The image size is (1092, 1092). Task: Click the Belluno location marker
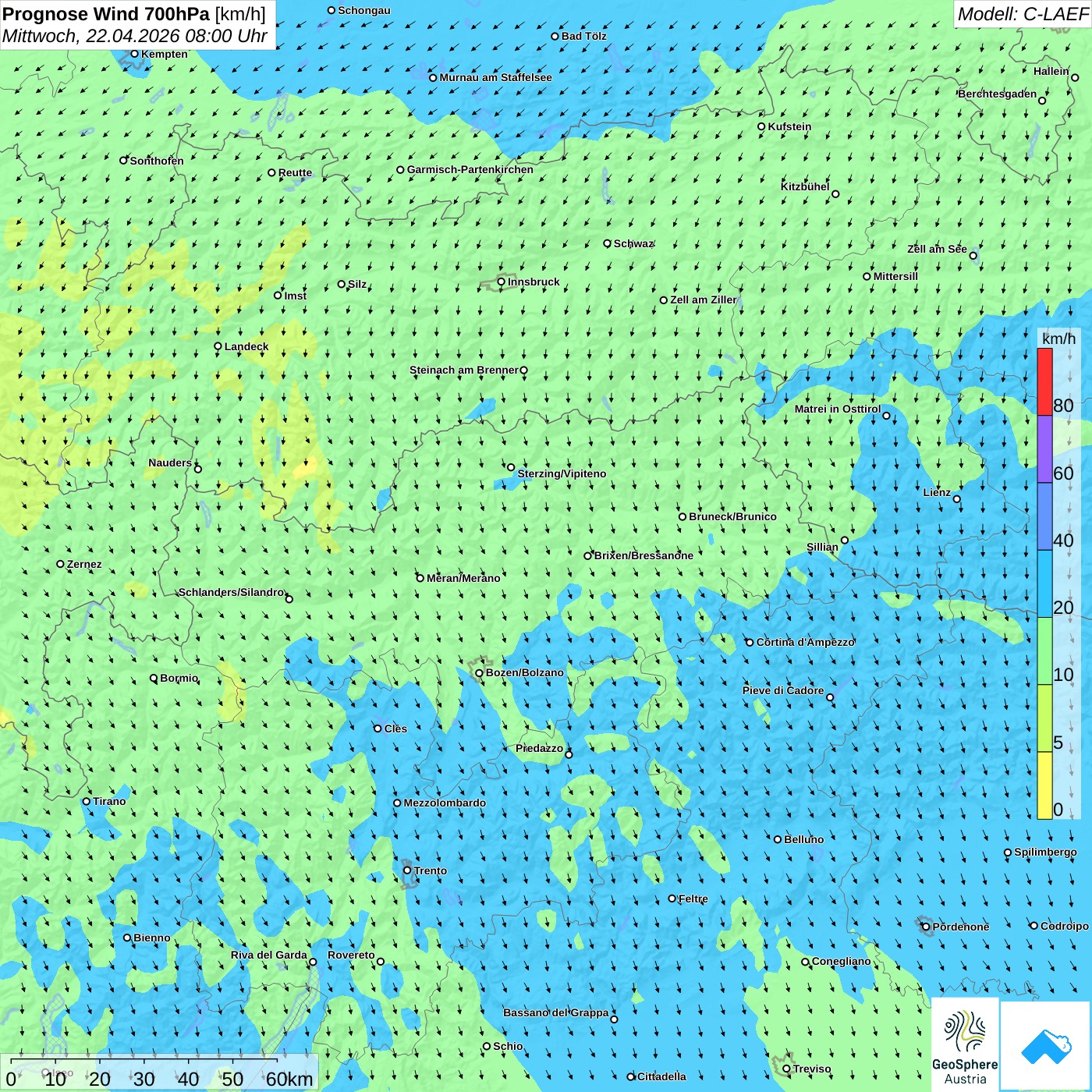(x=777, y=839)
